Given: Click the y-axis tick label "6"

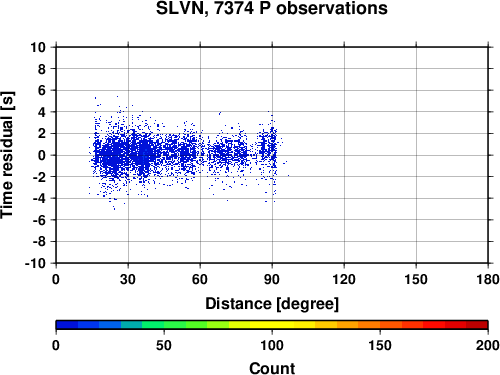Looking at the screenshot, I should point(42,90).
